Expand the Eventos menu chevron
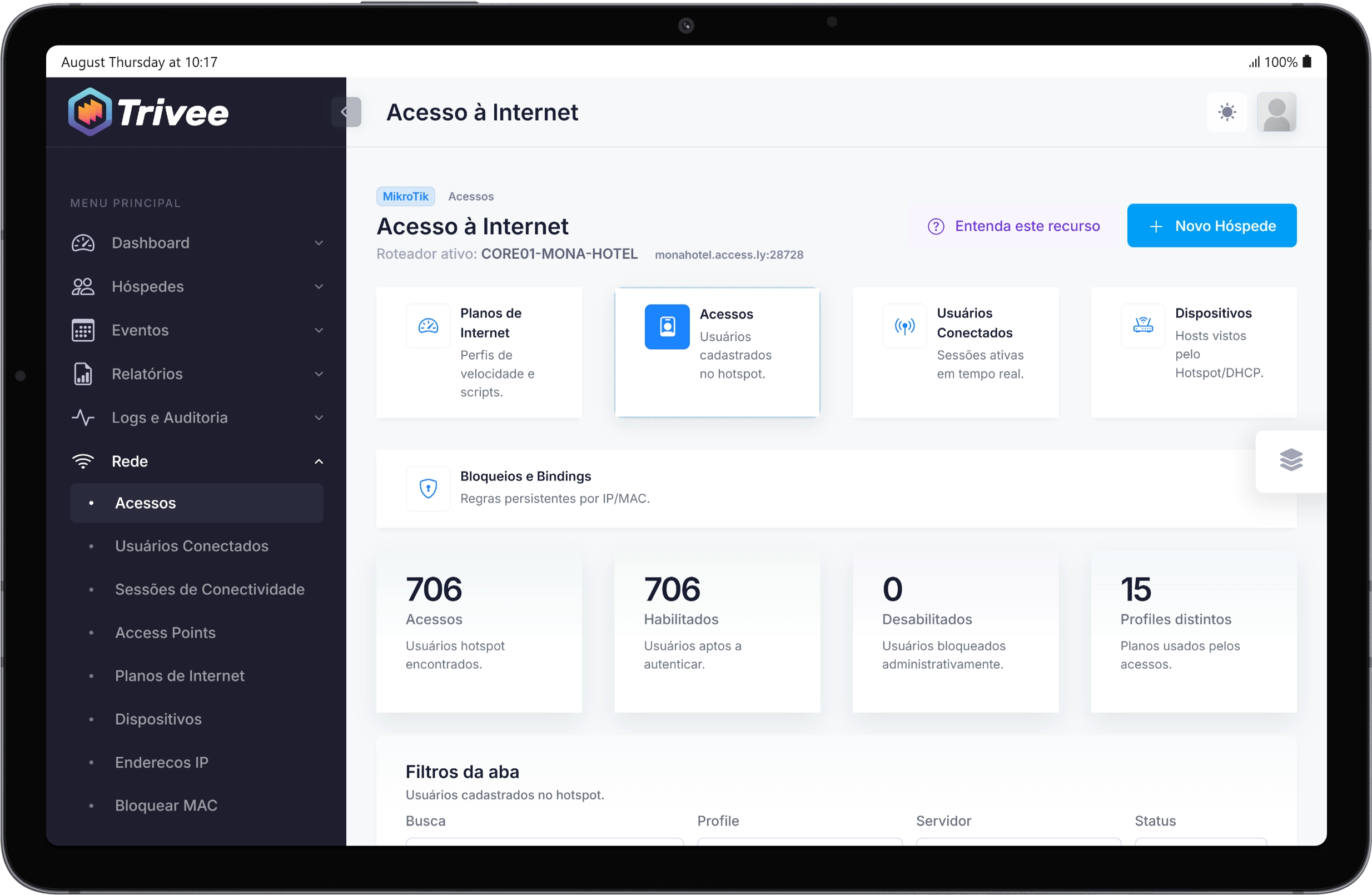 [319, 330]
